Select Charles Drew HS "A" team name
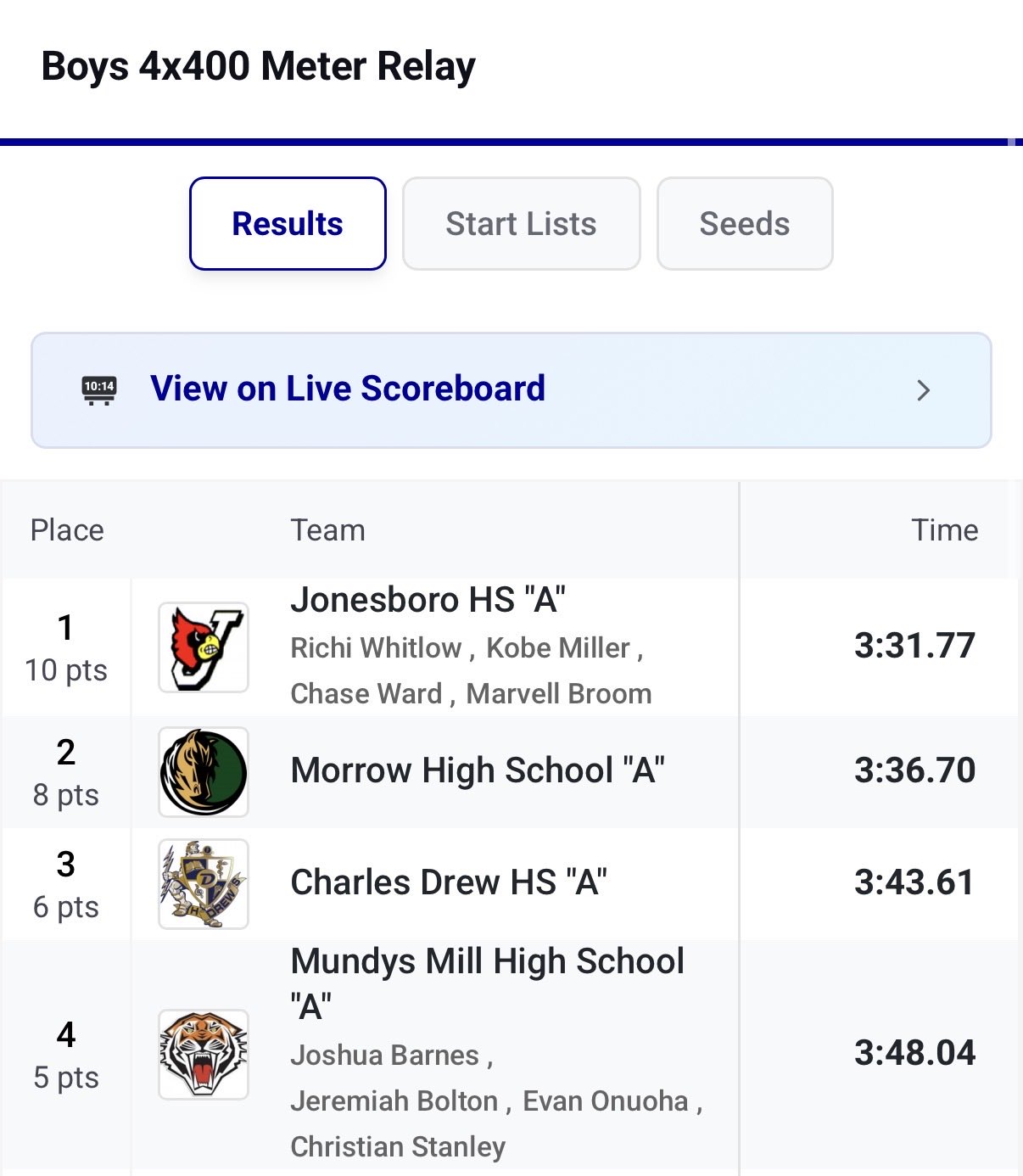Viewport: 1023px width, 1176px height. 448,882
